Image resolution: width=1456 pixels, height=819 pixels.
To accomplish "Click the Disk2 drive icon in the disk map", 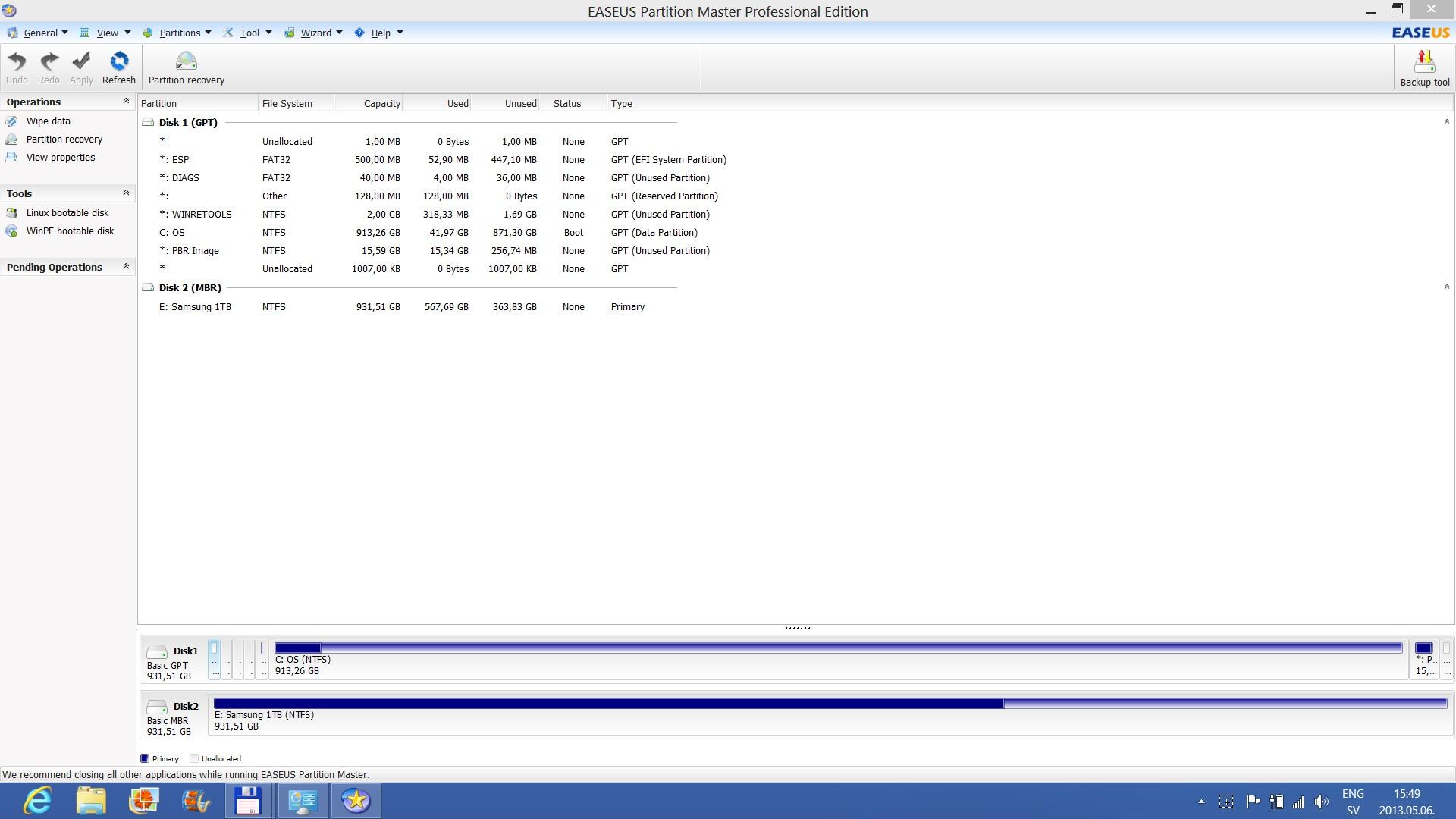I will [157, 707].
